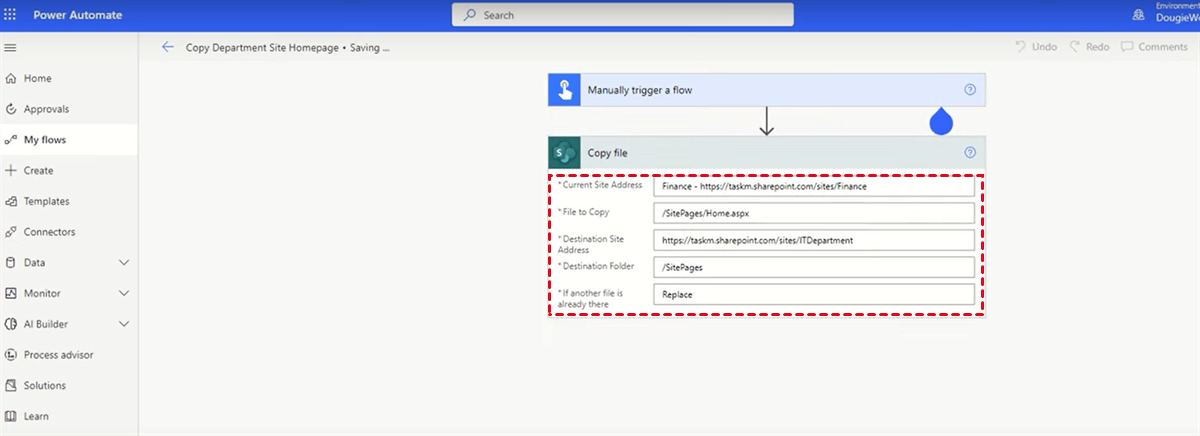Open Approvals in the sidebar

(x=47, y=109)
